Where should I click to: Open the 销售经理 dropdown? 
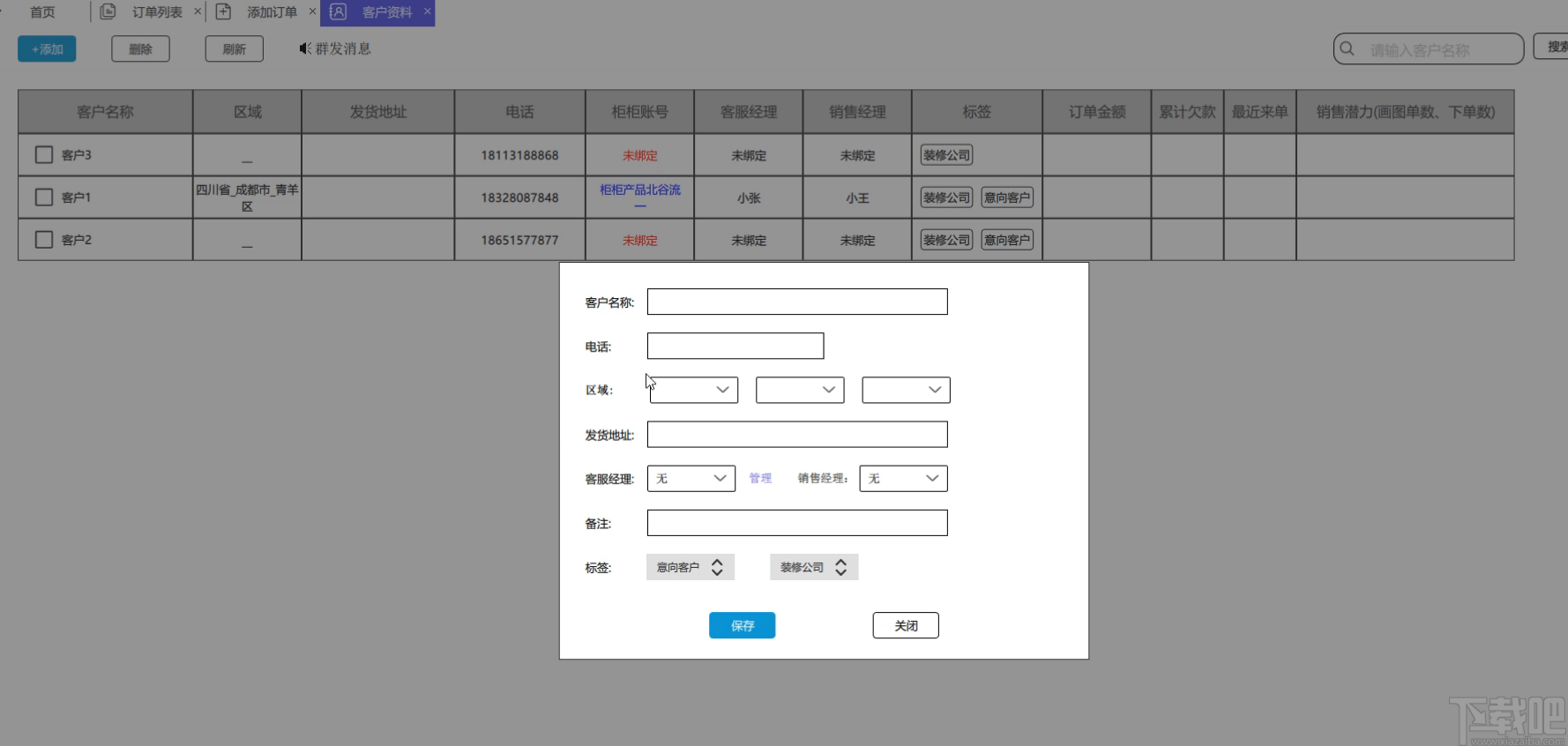click(903, 478)
